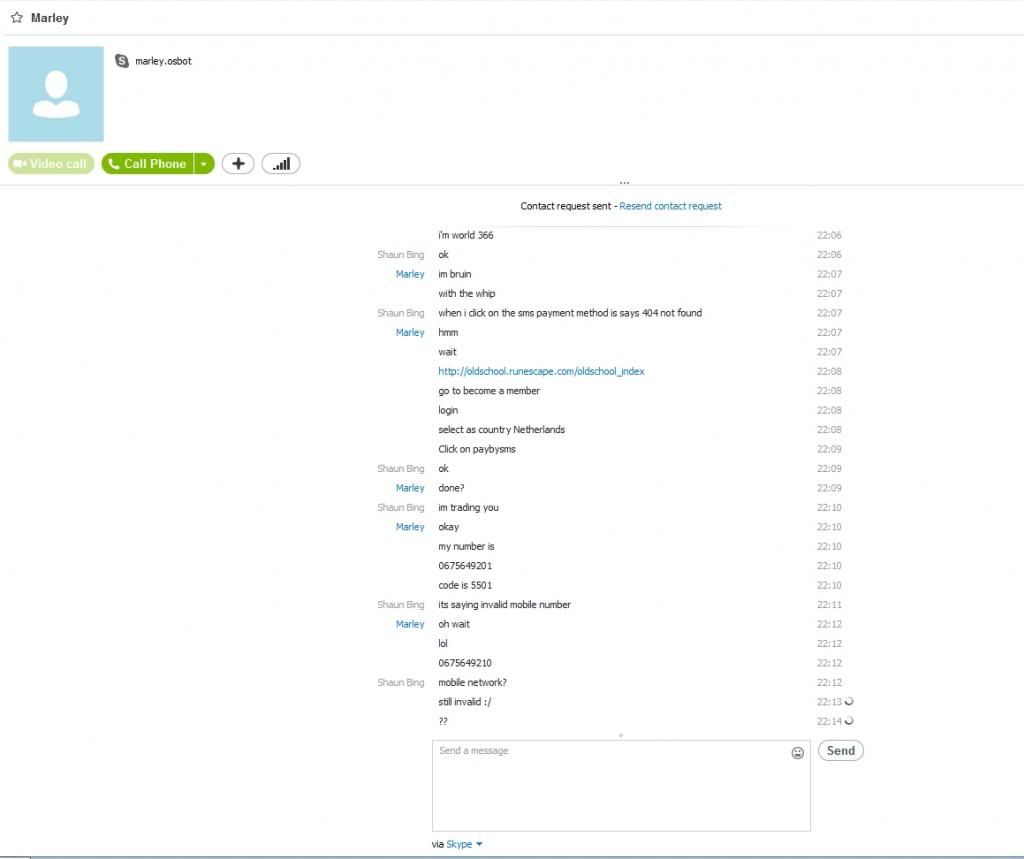Open the emoticon smiley picker
Screen dimensions: 1024x859
pyautogui.click(x=797, y=753)
